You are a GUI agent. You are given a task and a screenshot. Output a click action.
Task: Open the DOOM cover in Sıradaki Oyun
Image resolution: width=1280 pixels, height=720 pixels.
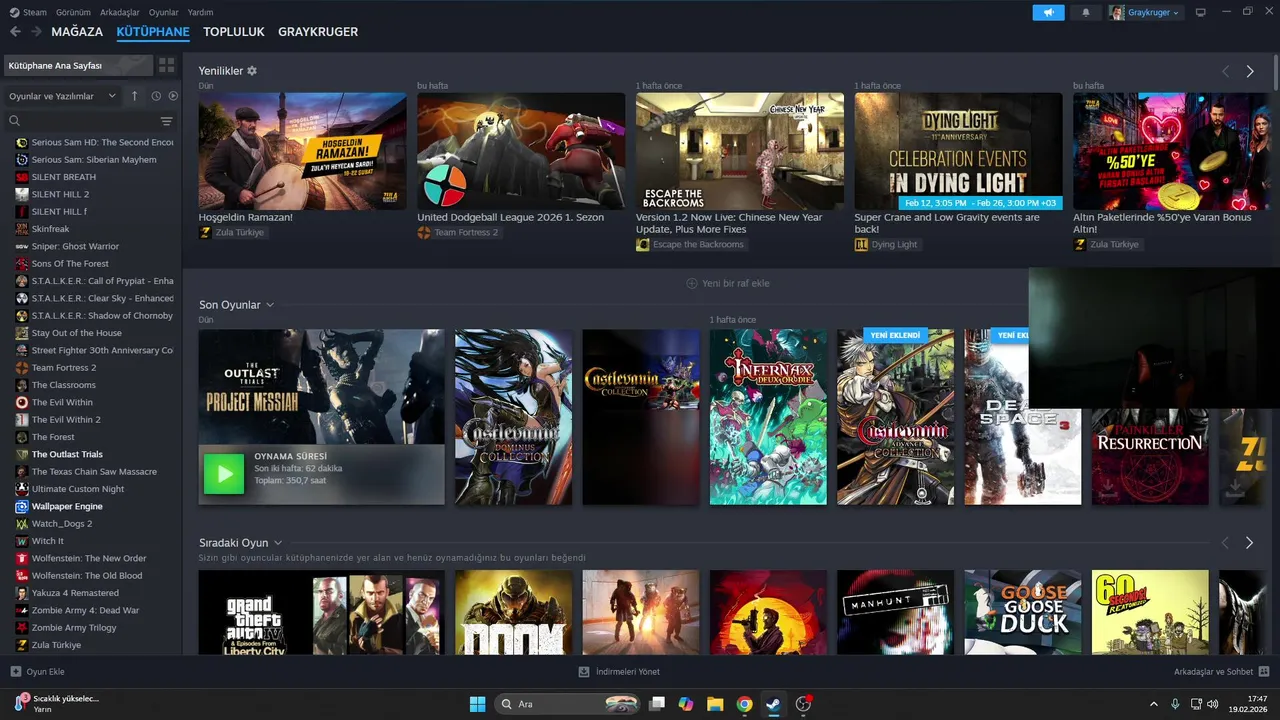(513, 612)
